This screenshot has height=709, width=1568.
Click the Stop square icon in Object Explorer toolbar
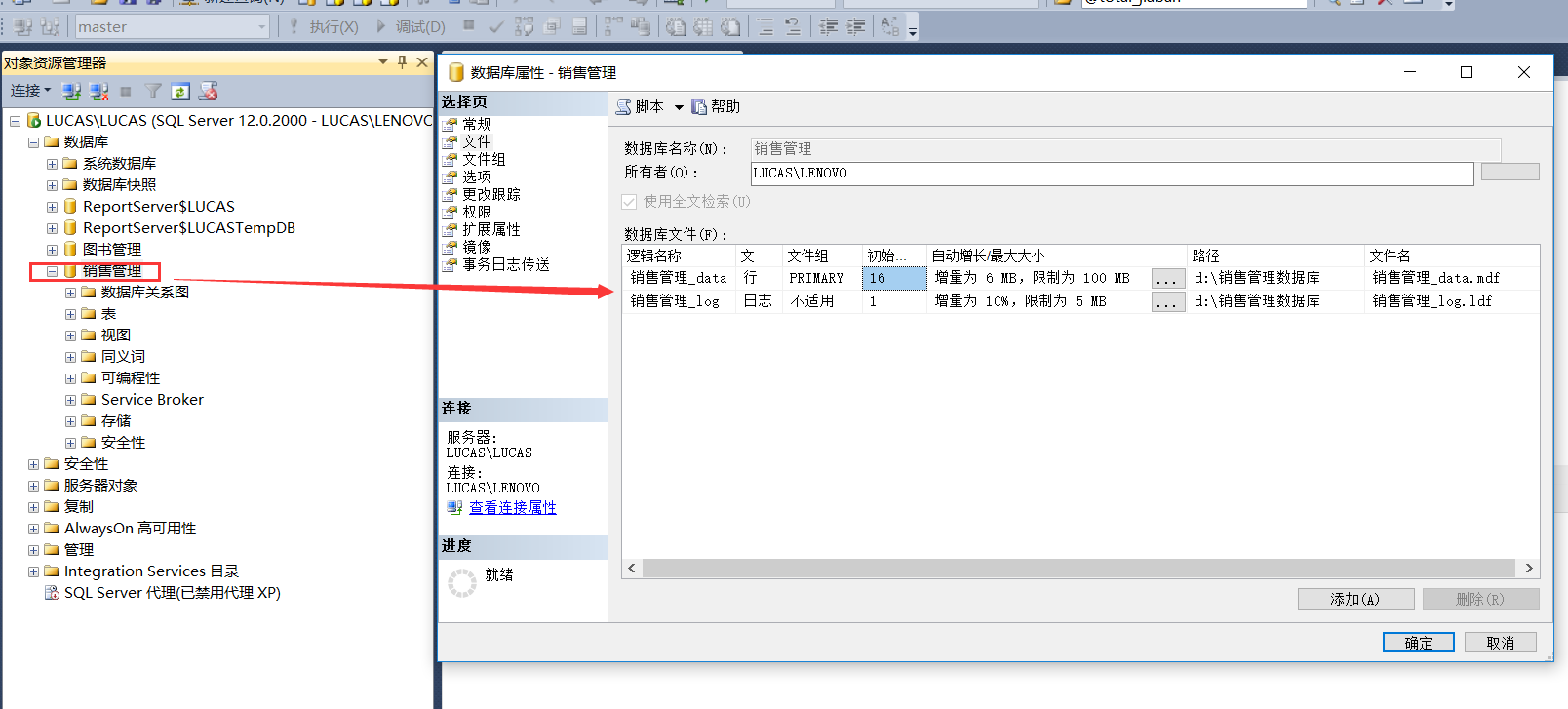126,91
